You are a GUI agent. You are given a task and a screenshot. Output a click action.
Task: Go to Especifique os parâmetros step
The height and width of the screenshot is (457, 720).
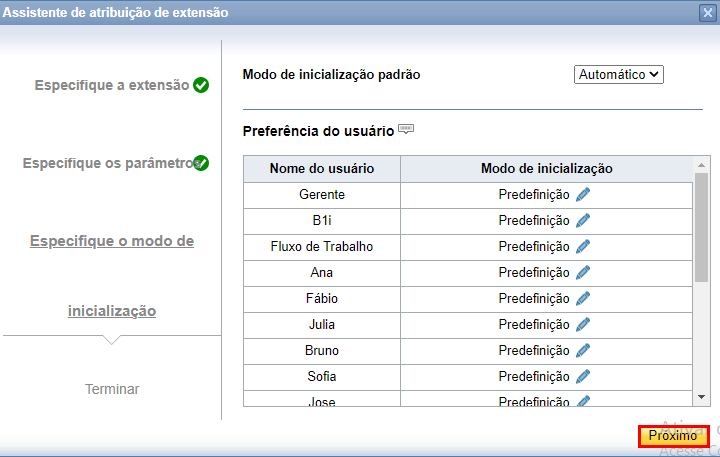(x=111, y=163)
